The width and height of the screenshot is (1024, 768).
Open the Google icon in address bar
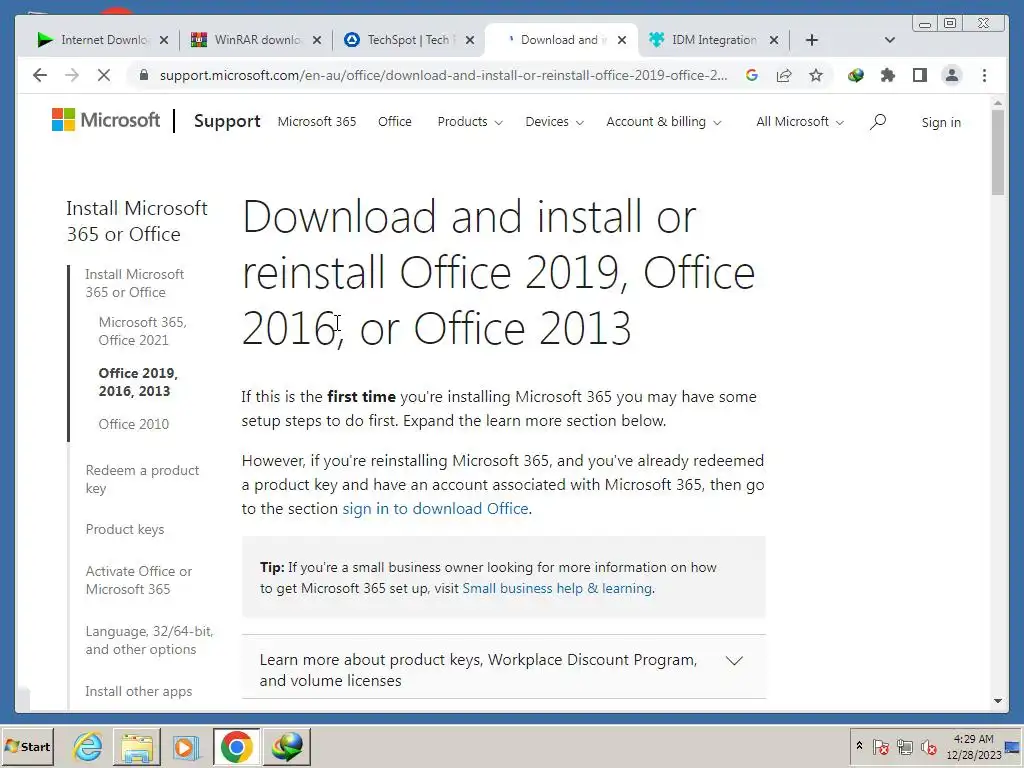click(x=752, y=75)
